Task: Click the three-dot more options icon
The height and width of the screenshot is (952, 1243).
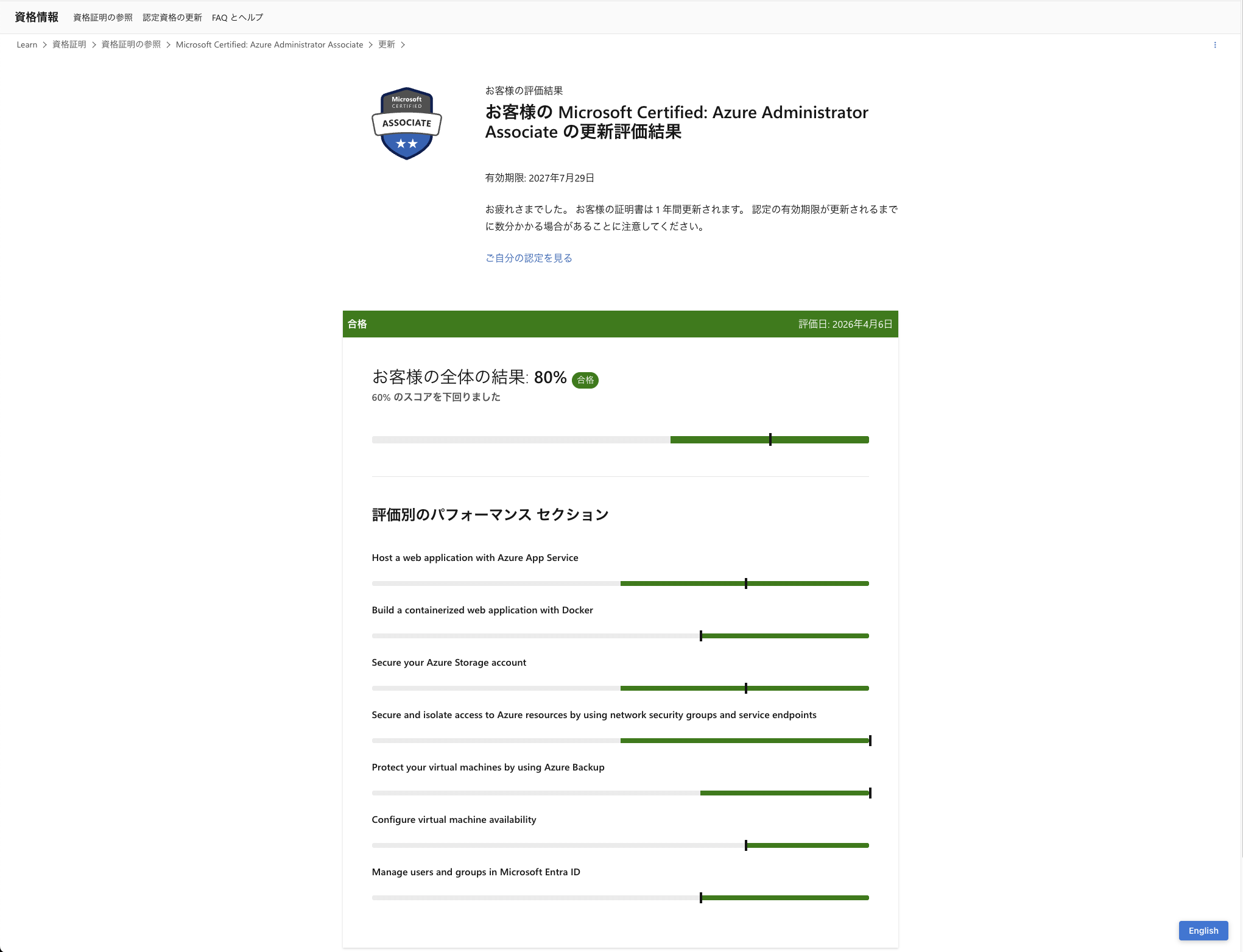Action: click(1215, 45)
